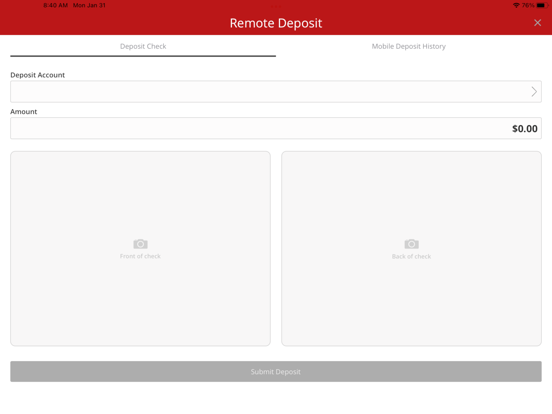Tap the battery indicator icon
The width and height of the screenshot is (552, 414).
(x=541, y=5)
